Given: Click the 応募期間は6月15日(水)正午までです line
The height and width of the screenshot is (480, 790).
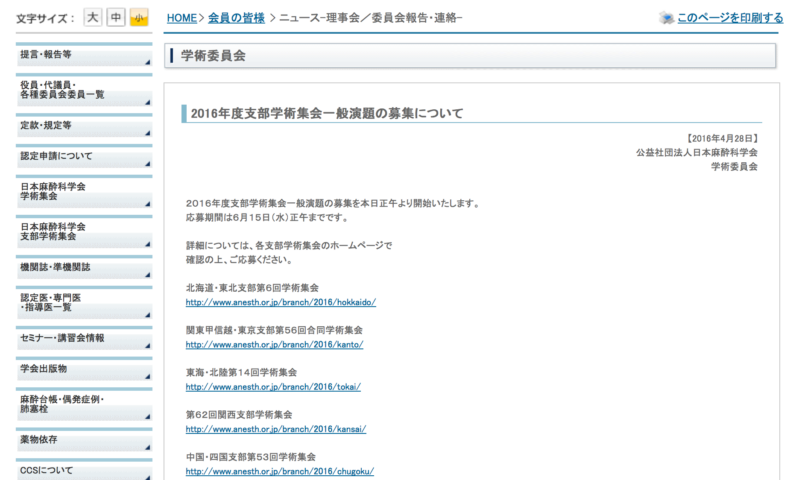Looking at the screenshot, I should click(267, 218).
